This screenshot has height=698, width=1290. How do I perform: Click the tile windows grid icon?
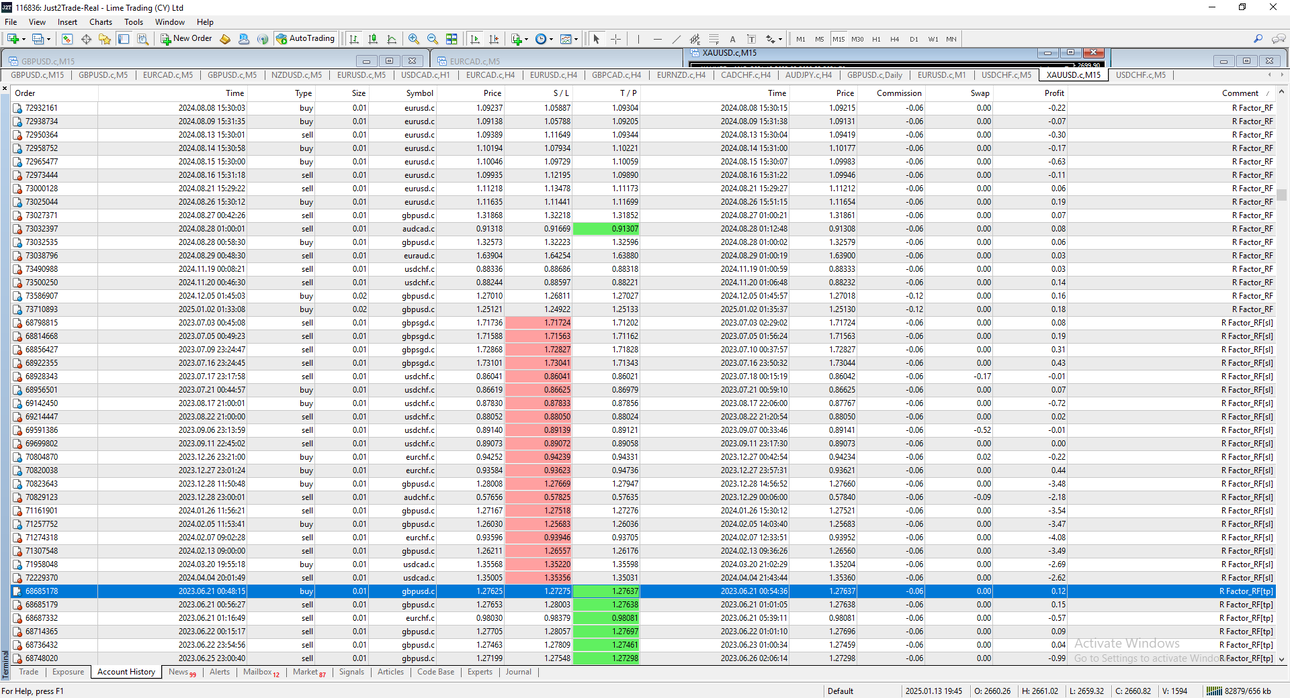451,39
